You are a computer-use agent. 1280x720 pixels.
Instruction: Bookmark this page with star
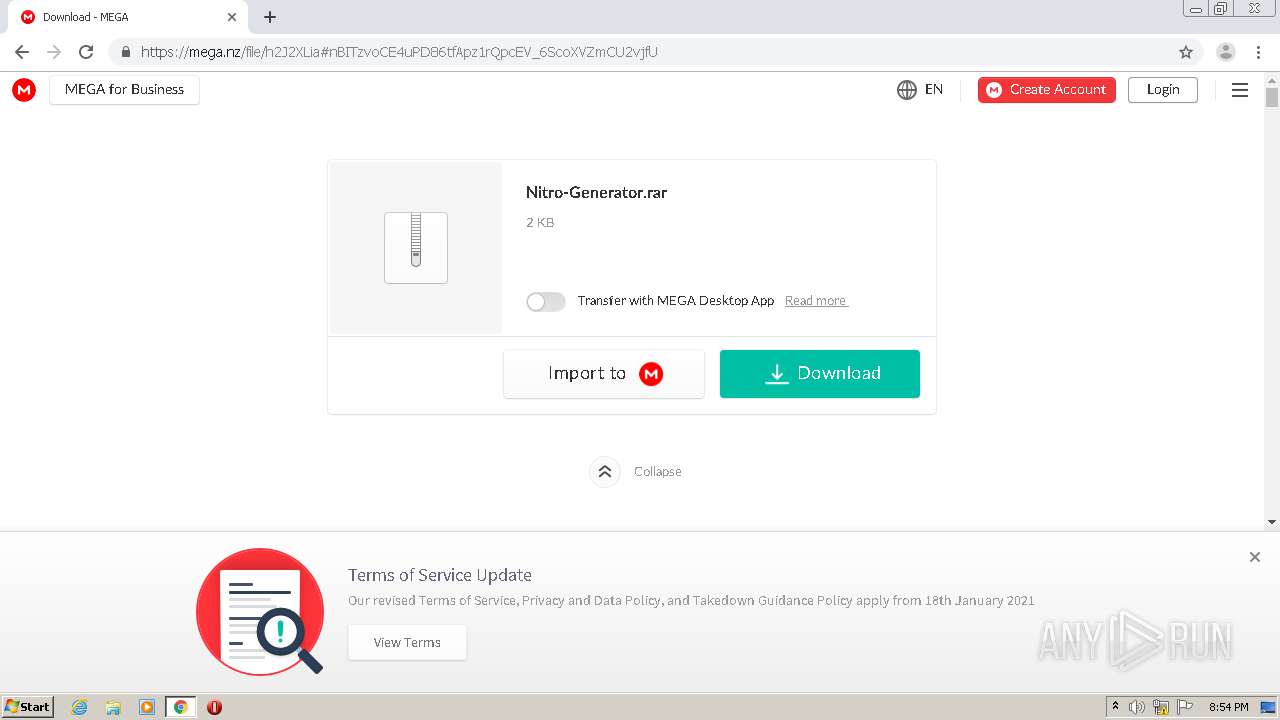(1186, 52)
